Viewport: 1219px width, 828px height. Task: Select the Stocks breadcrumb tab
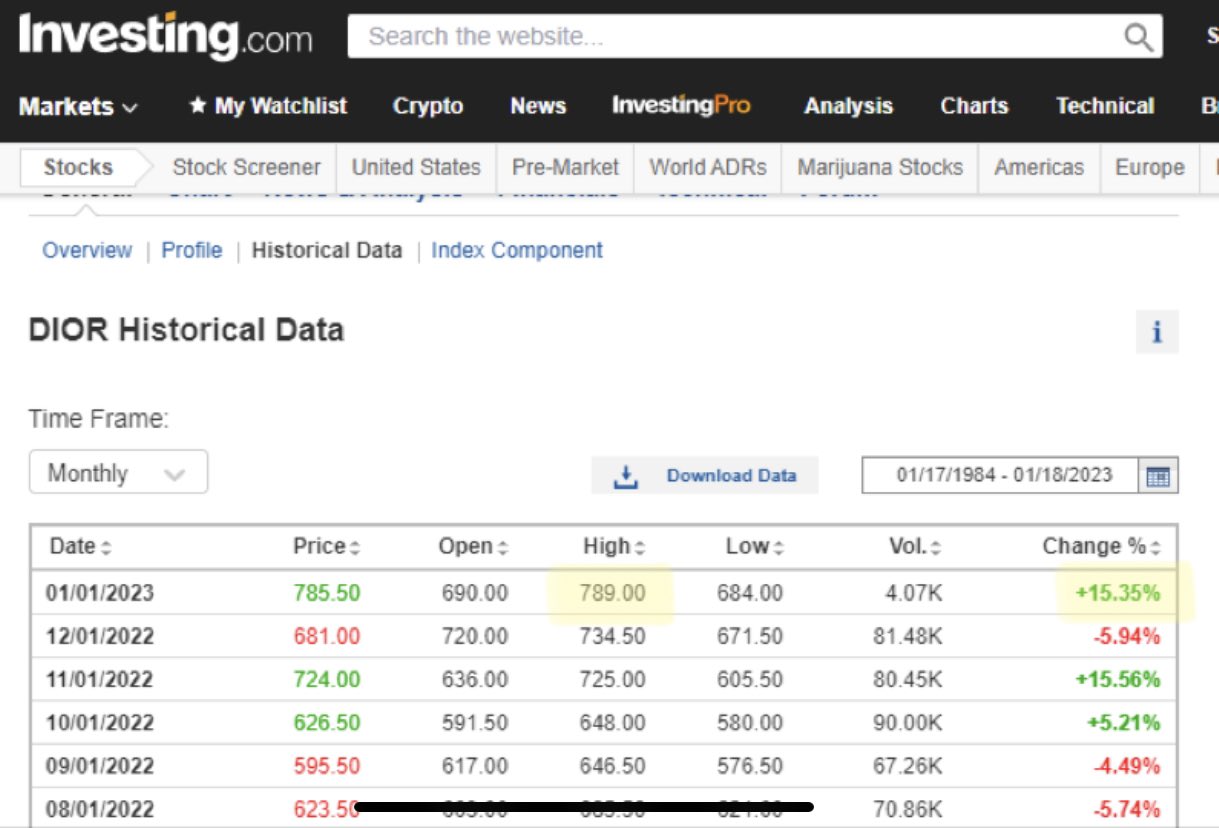(78, 167)
